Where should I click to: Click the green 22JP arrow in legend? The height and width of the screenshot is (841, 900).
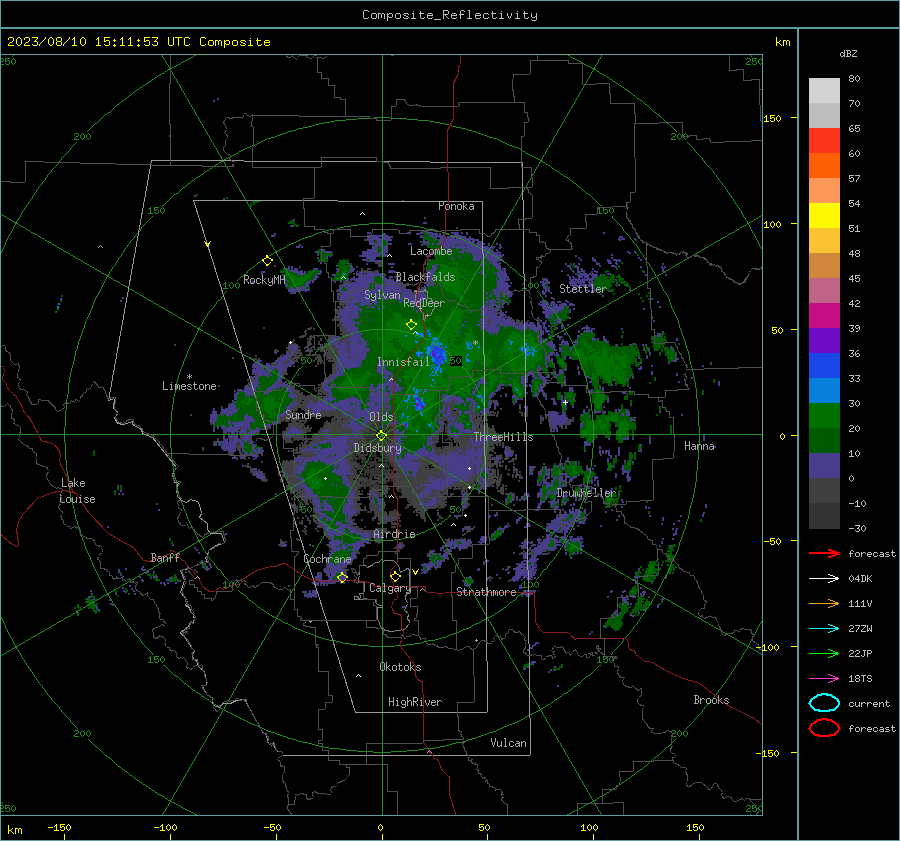point(824,653)
